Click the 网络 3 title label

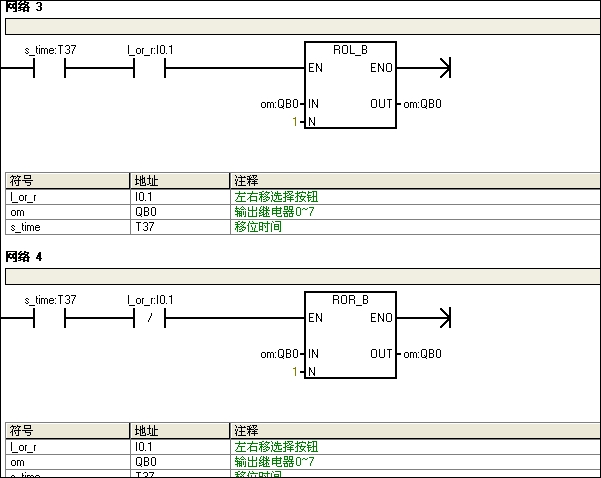pos(25,7)
